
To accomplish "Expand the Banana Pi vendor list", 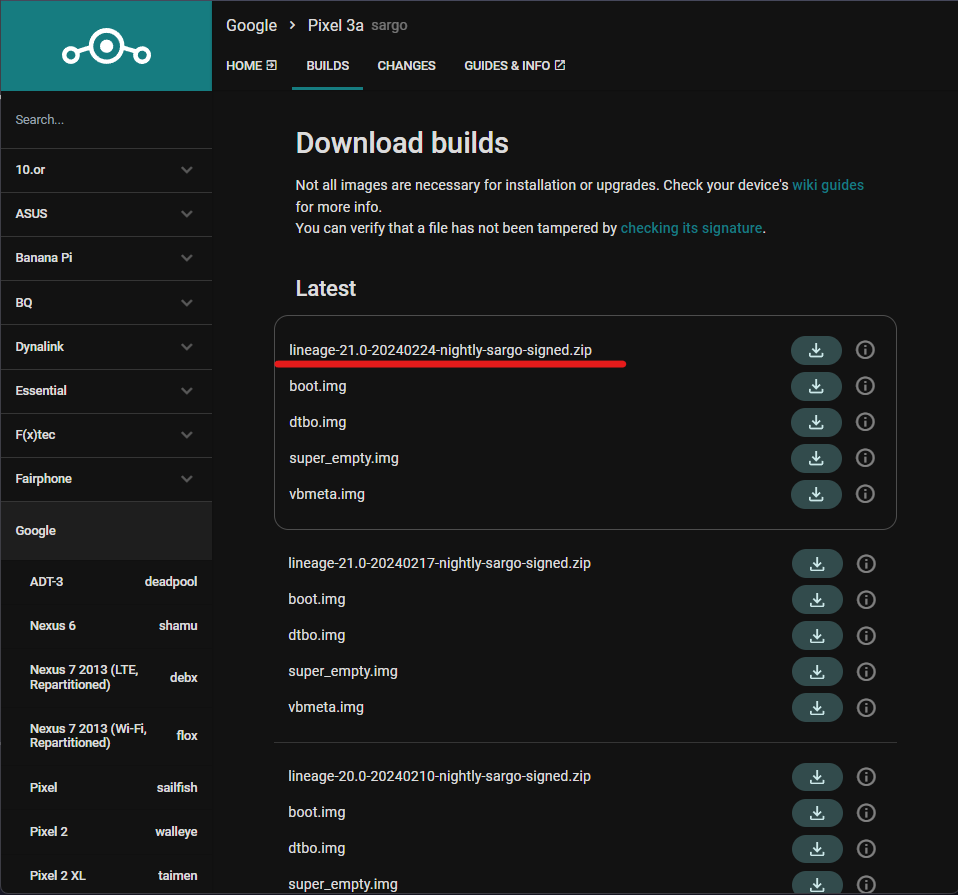I will (x=106, y=258).
